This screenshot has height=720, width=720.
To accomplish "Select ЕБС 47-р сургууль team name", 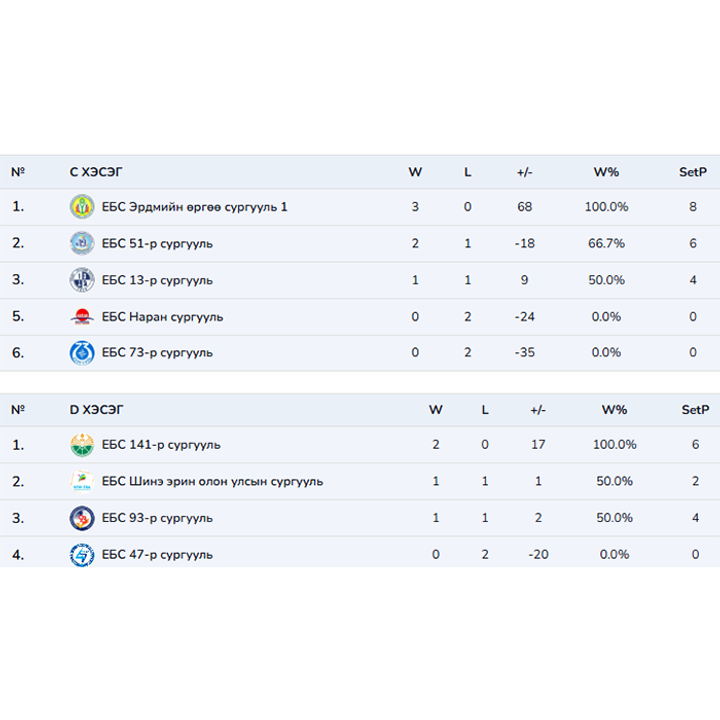I will point(157,554).
